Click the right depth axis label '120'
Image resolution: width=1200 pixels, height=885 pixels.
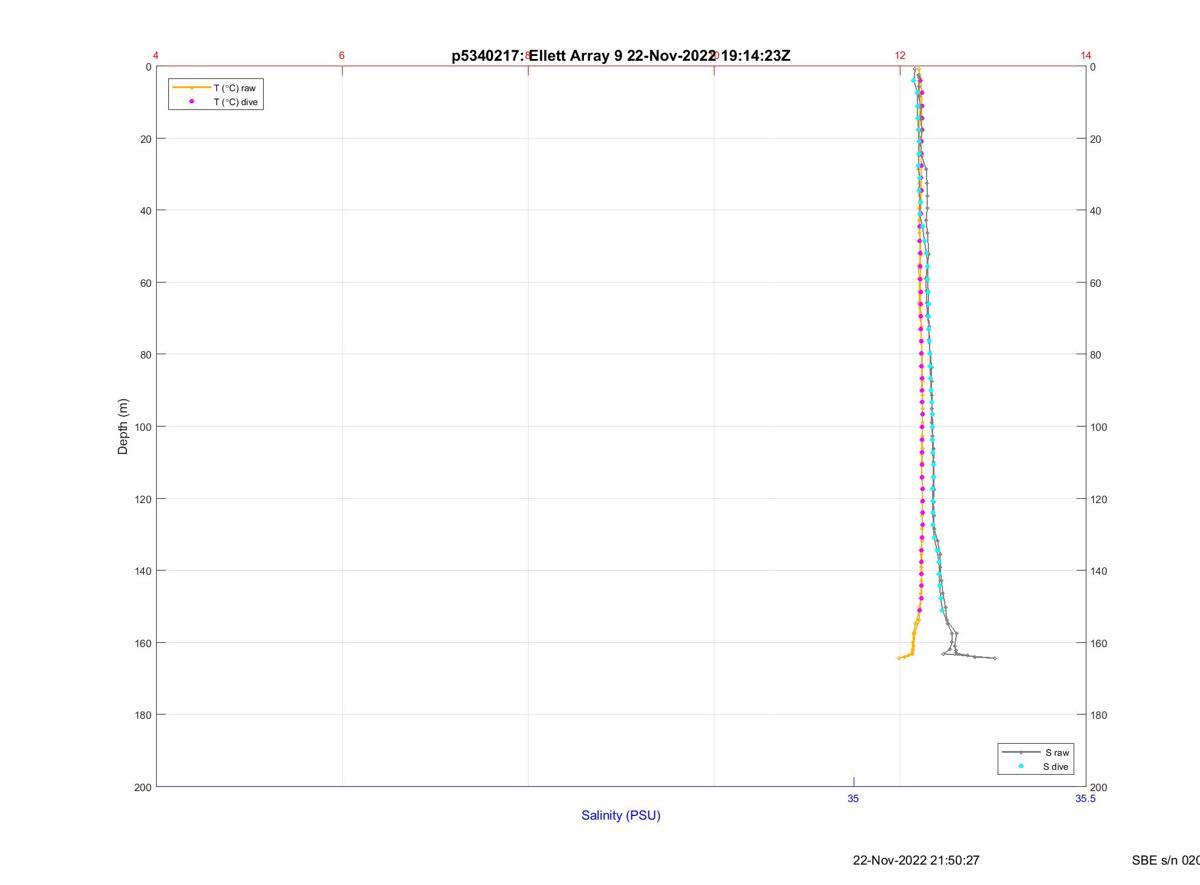pos(1099,499)
